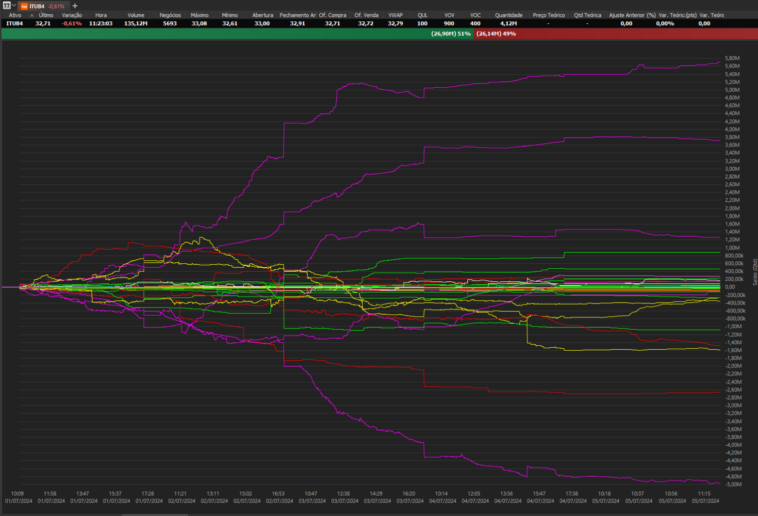Click the 10:09 01/07/2024 time axis label
758x516 pixels.
pyautogui.click(x=18, y=497)
